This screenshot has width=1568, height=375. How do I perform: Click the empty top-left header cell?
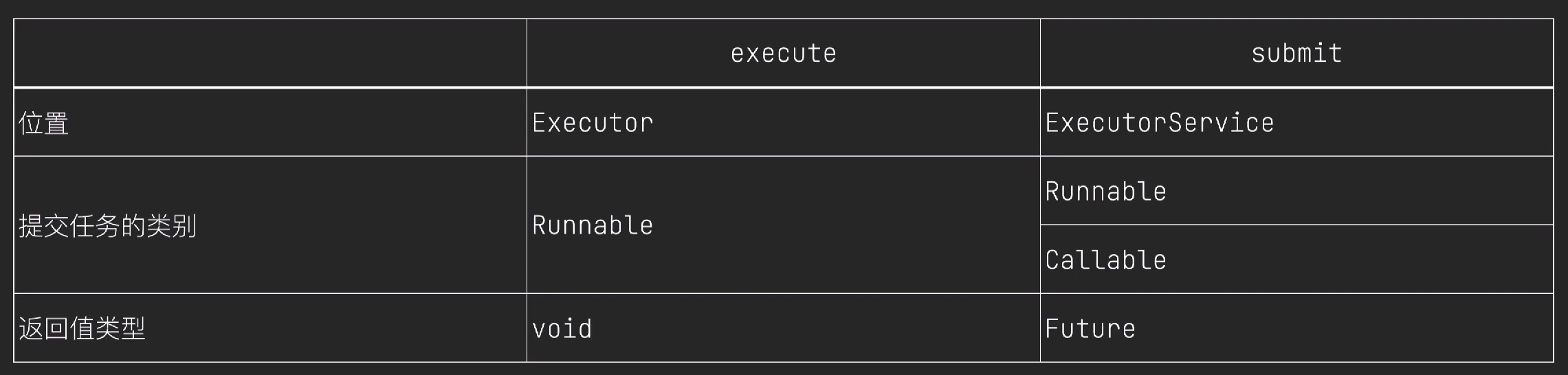(270, 53)
